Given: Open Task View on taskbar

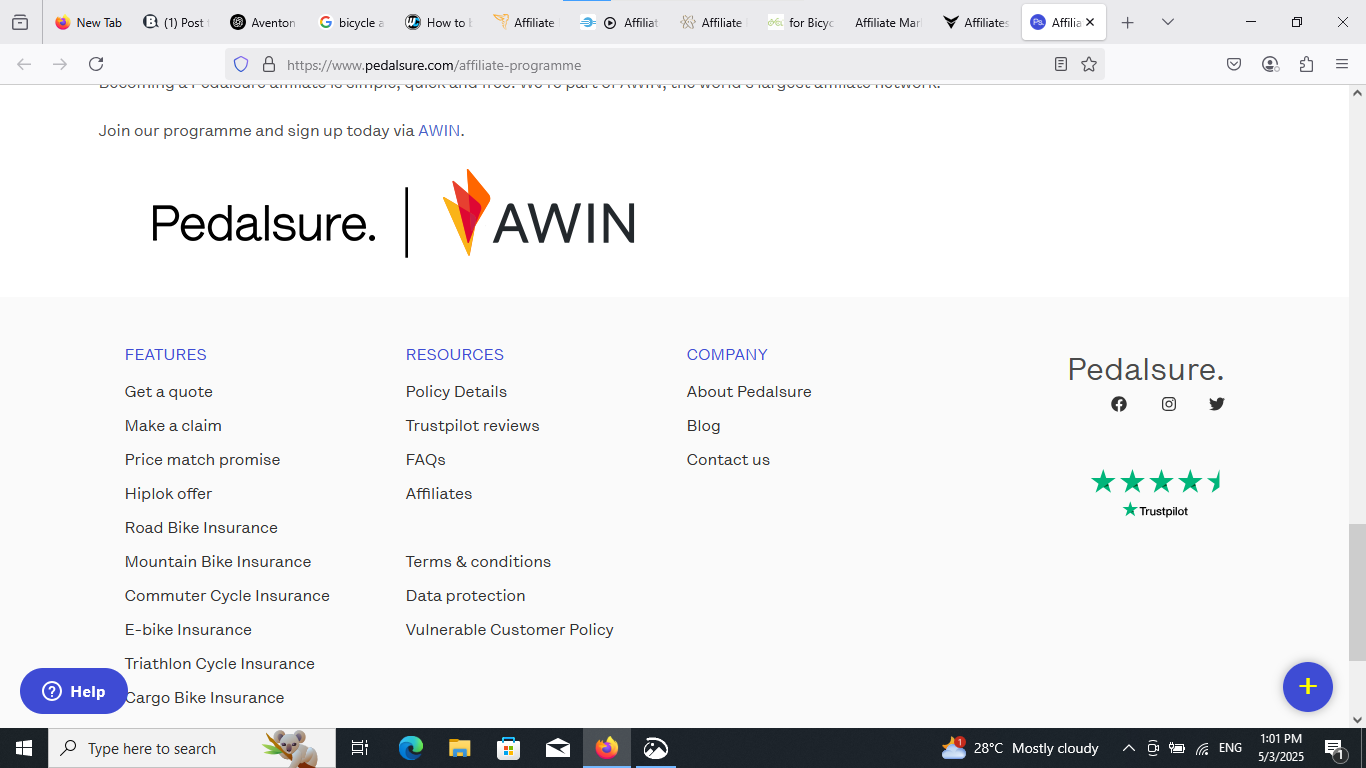Looking at the screenshot, I should click(x=360, y=748).
